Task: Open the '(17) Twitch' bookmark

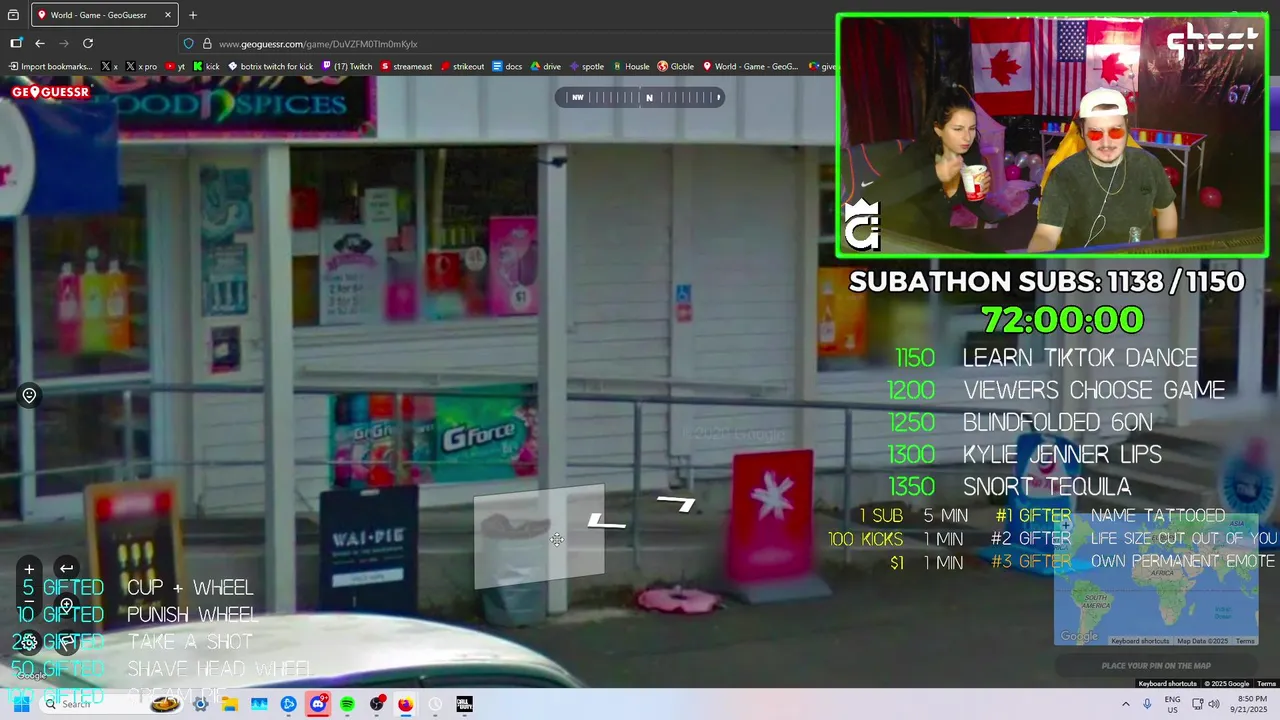Action: point(347,67)
